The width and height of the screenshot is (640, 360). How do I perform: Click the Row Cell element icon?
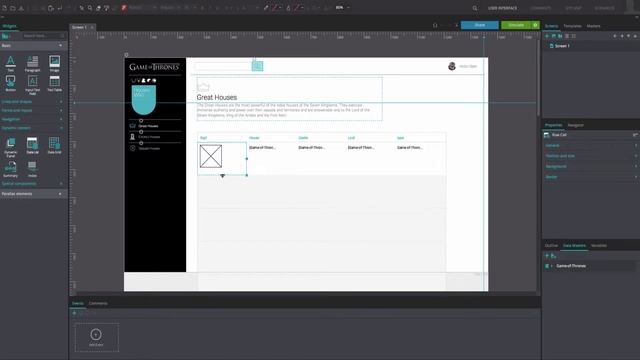(547, 135)
